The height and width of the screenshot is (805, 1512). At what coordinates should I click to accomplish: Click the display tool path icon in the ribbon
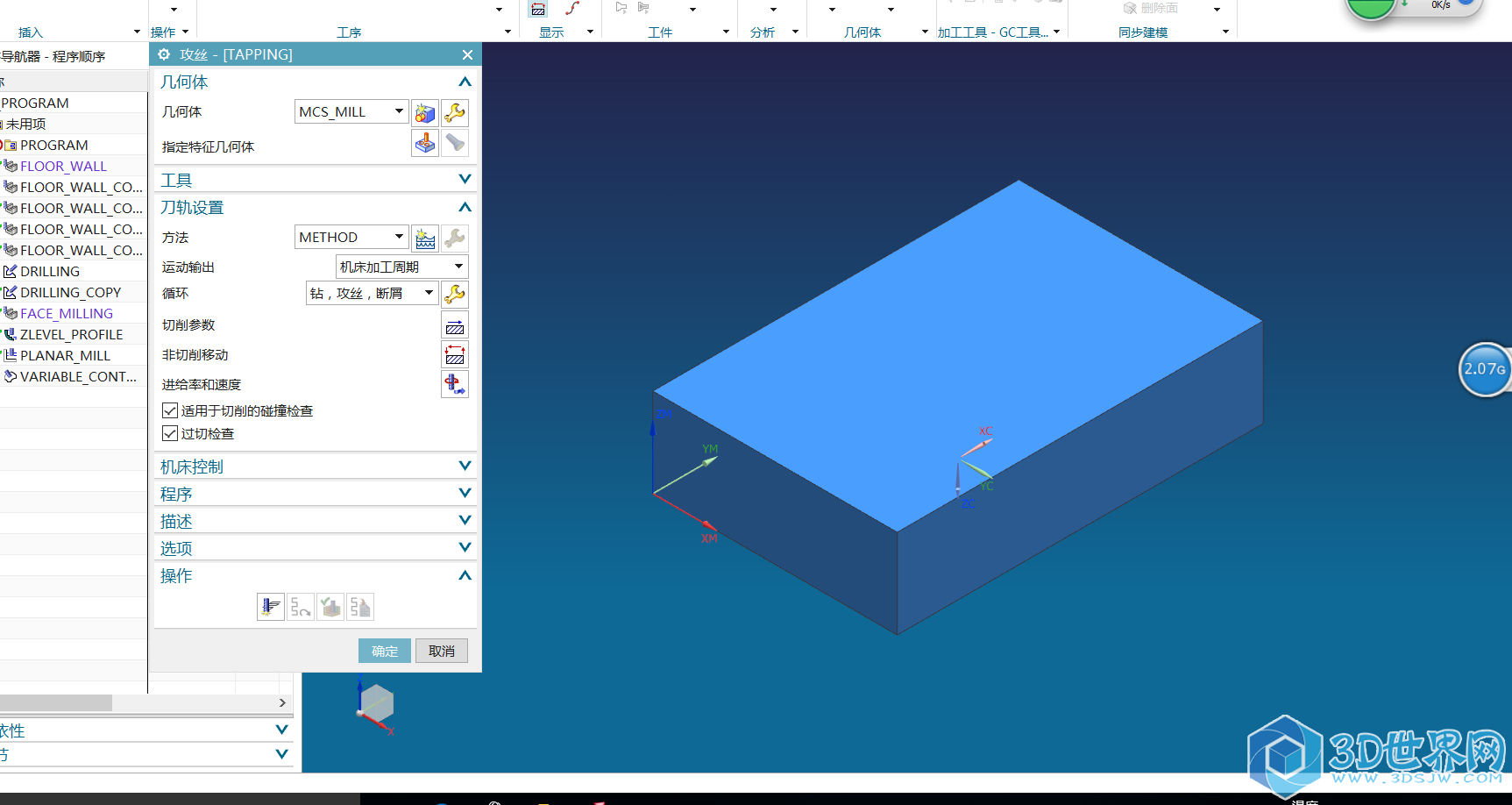pos(538,9)
